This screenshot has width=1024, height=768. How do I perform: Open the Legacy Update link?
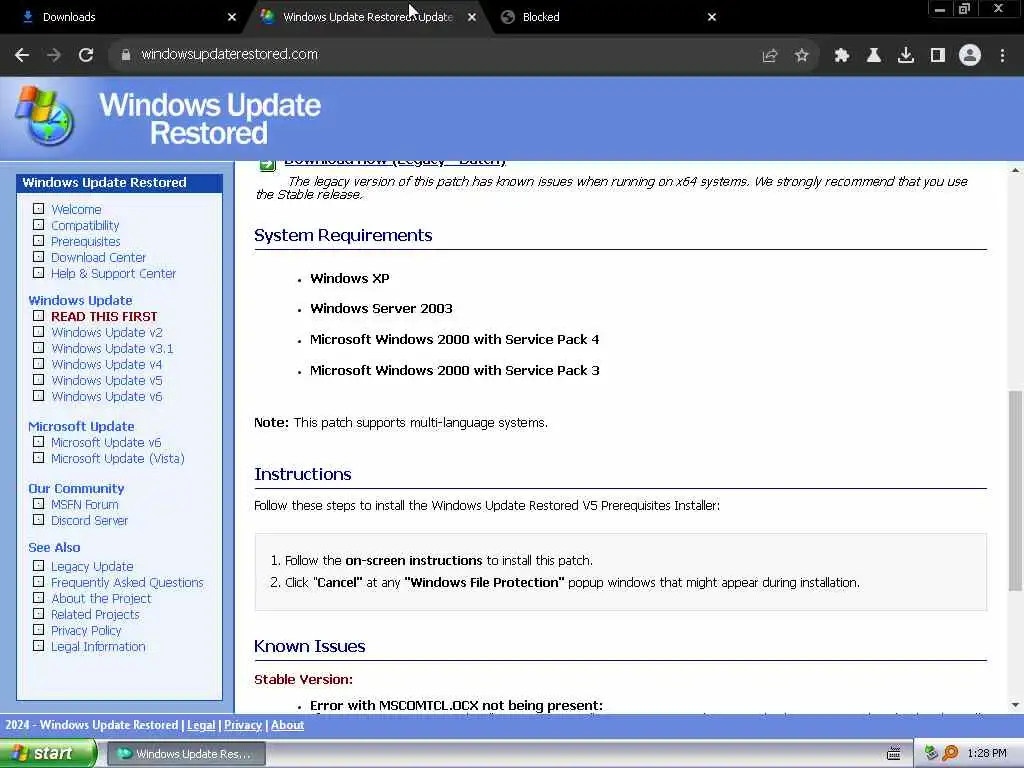tap(92, 567)
